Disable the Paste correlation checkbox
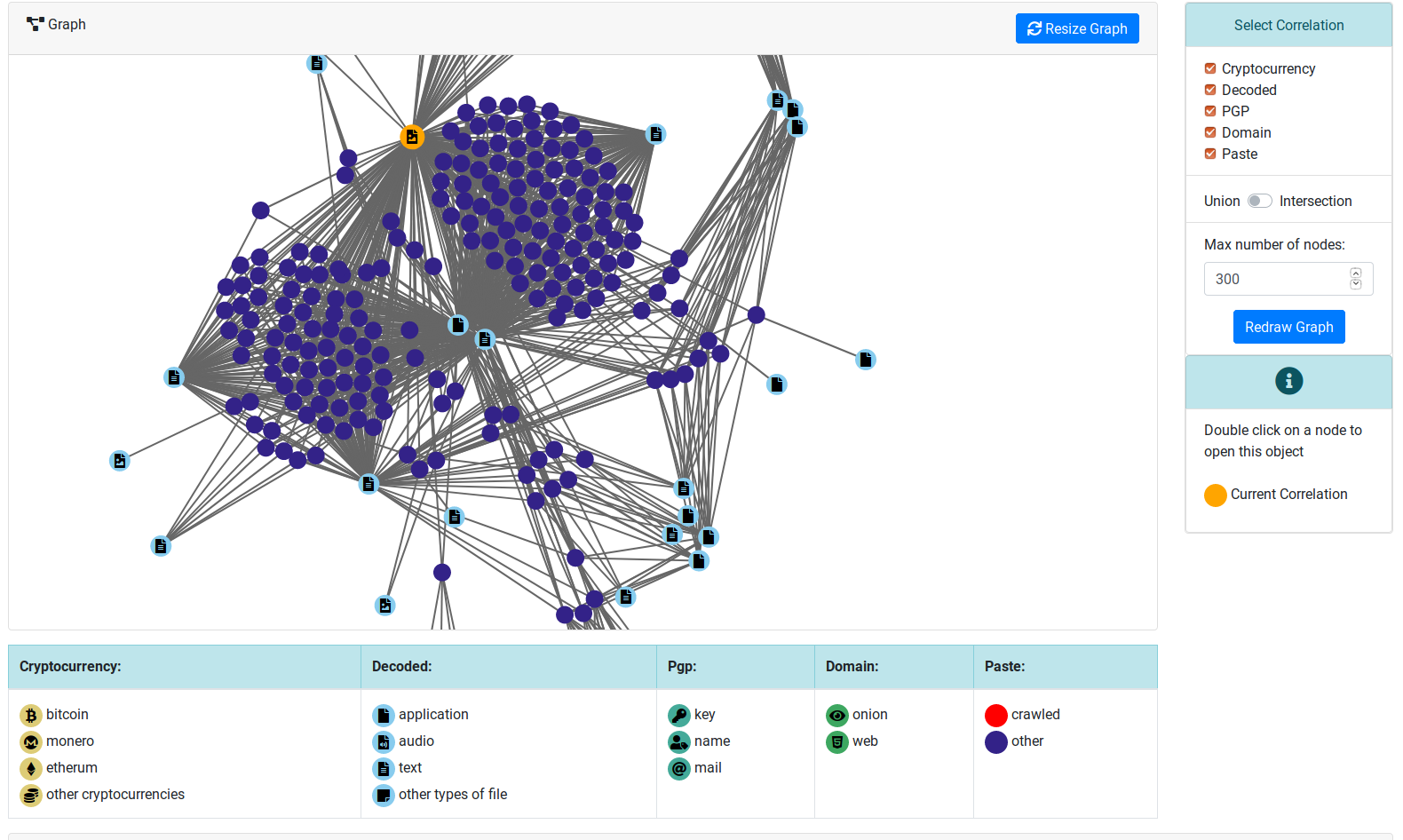 pos(1210,154)
